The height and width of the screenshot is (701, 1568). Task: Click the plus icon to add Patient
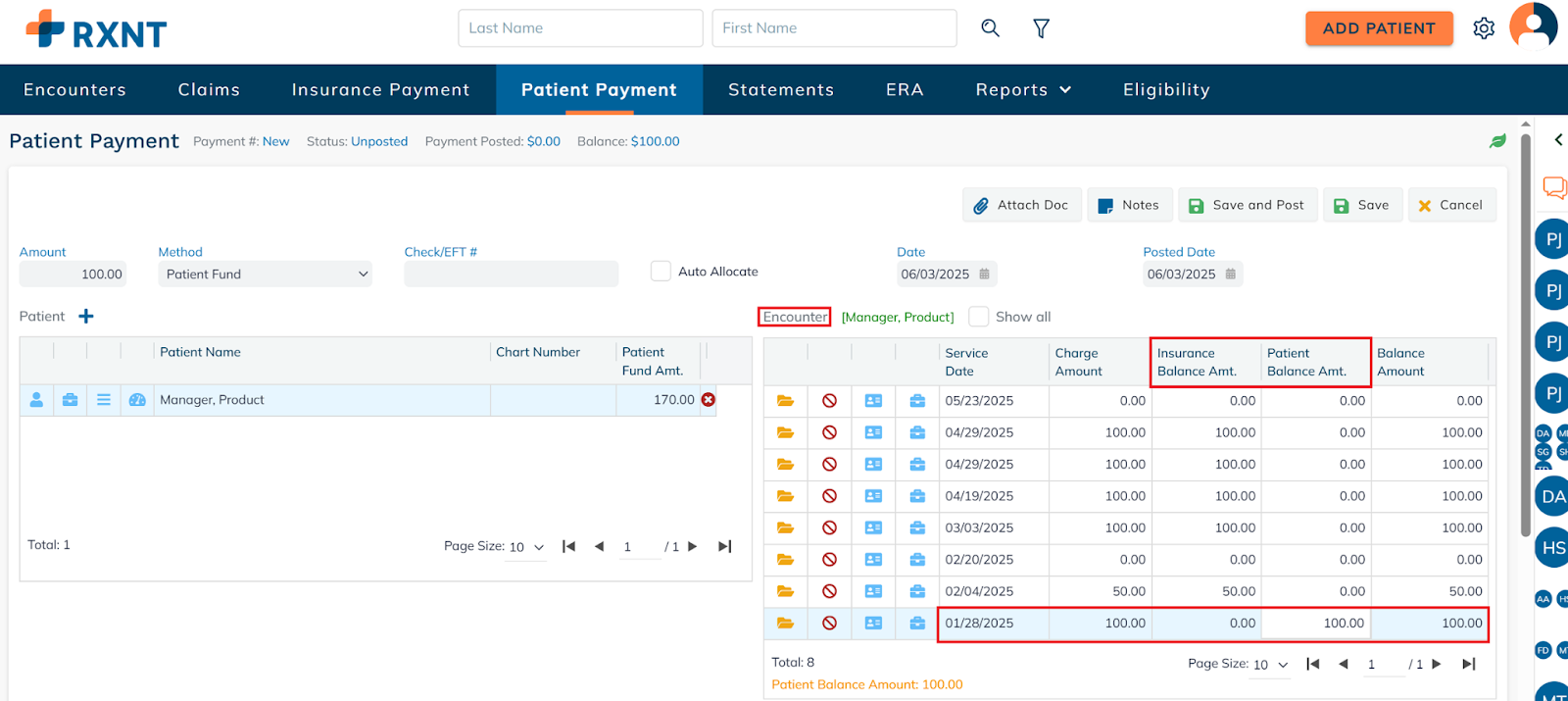click(x=86, y=316)
